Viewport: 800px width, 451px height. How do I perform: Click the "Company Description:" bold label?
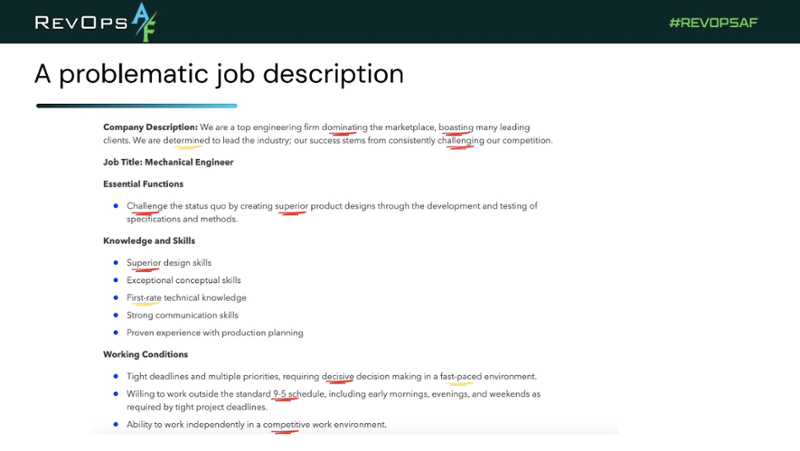point(150,127)
